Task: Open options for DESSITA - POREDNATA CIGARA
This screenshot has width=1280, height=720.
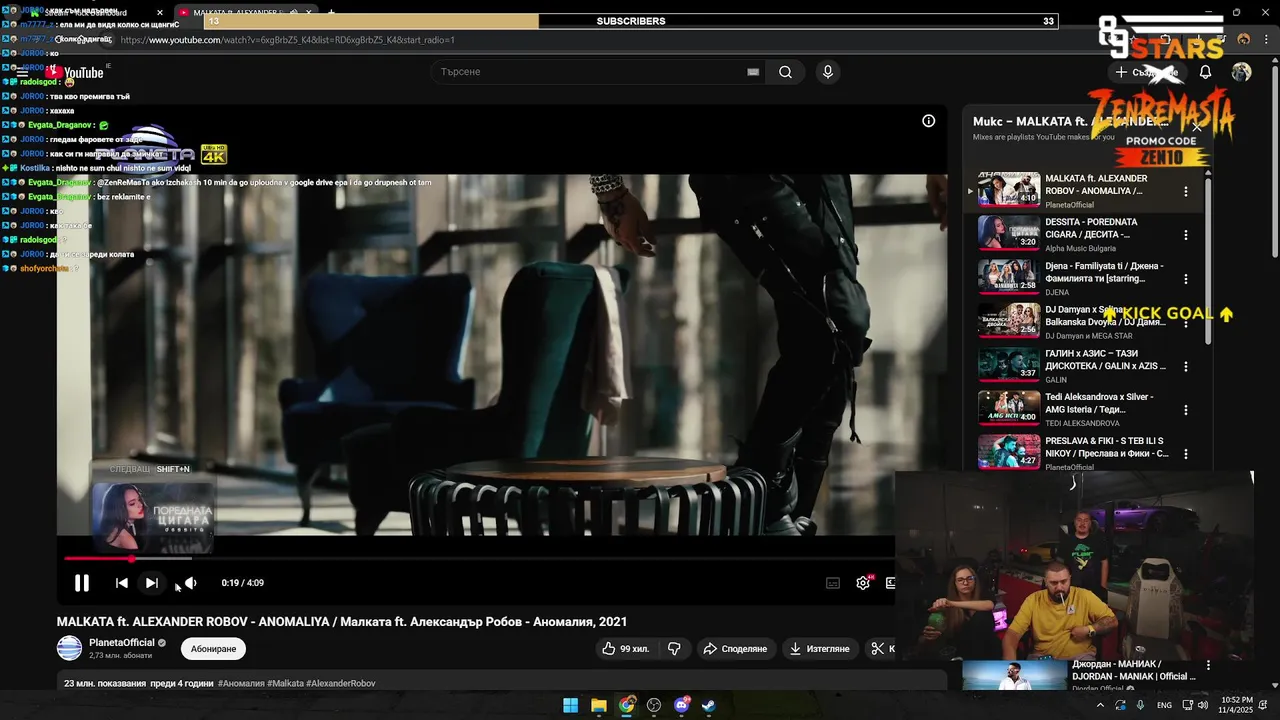Action: click(x=1186, y=235)
